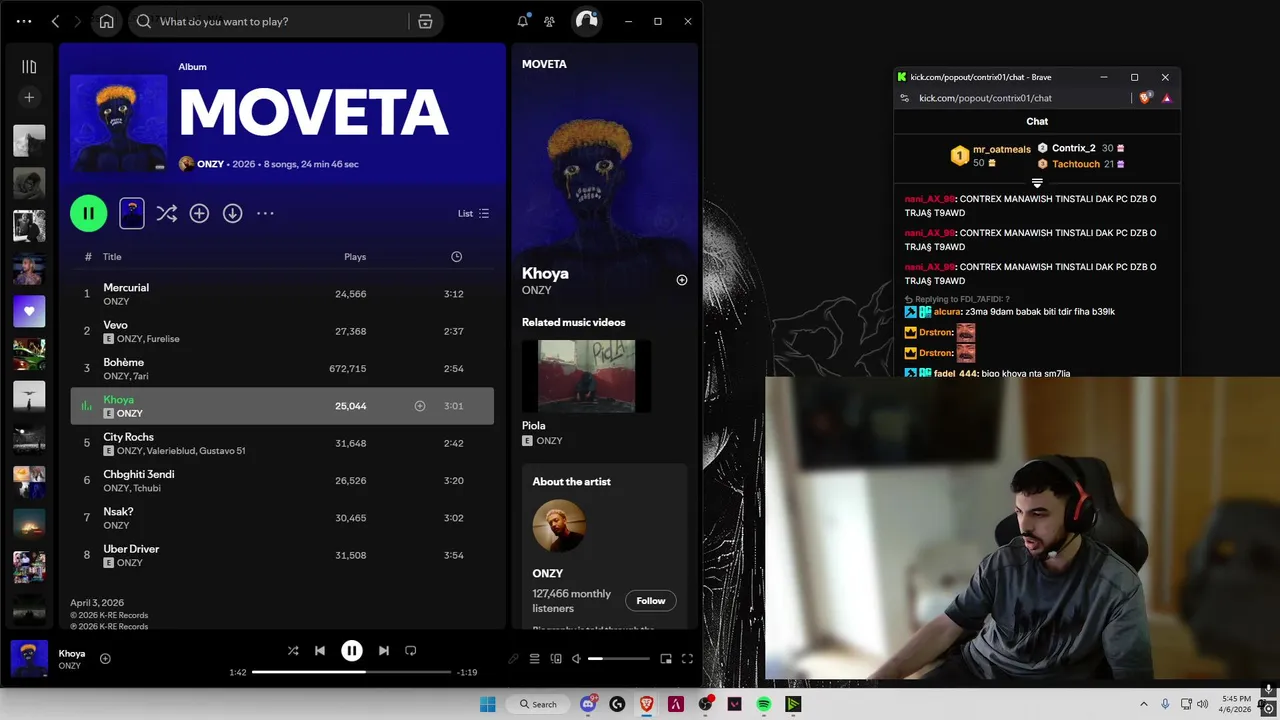Open ONZY link under Khoya in Now Playing
This screenshot has height=720, width=1280.
(536, 290)
